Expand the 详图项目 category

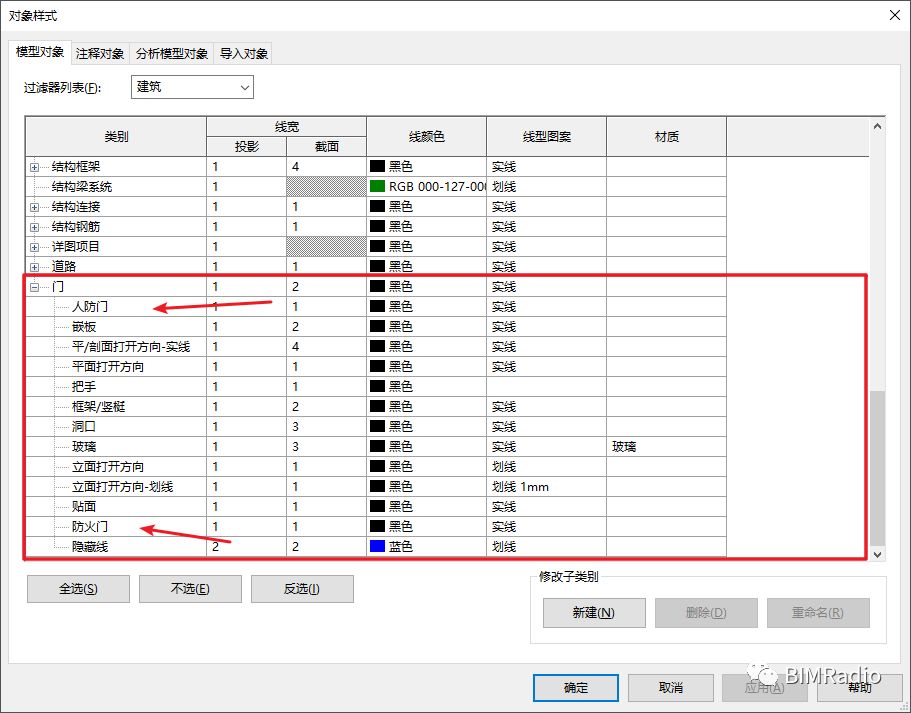(34, 247)
